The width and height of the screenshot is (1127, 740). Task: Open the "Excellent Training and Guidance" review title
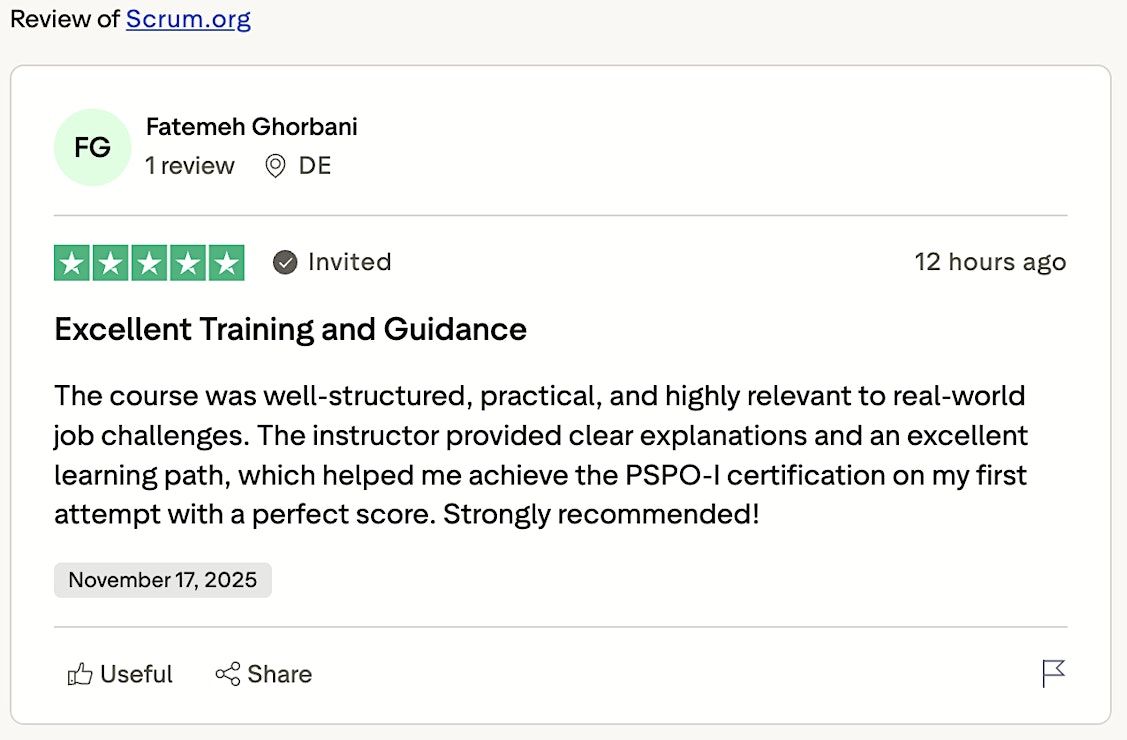290,329
